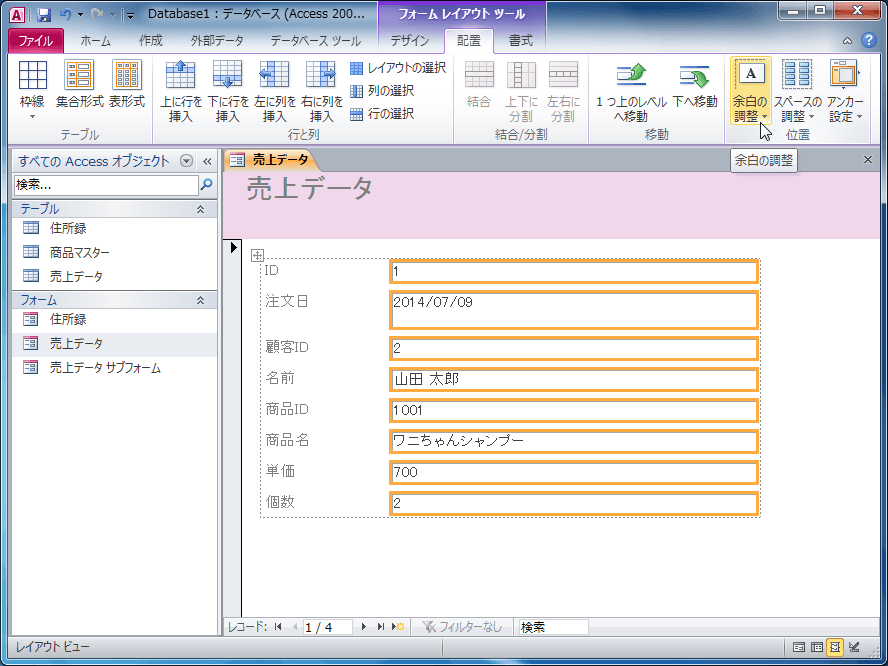Switch to the ホーム ribbon tab
The image size is (888, 666).
point(95,41)
